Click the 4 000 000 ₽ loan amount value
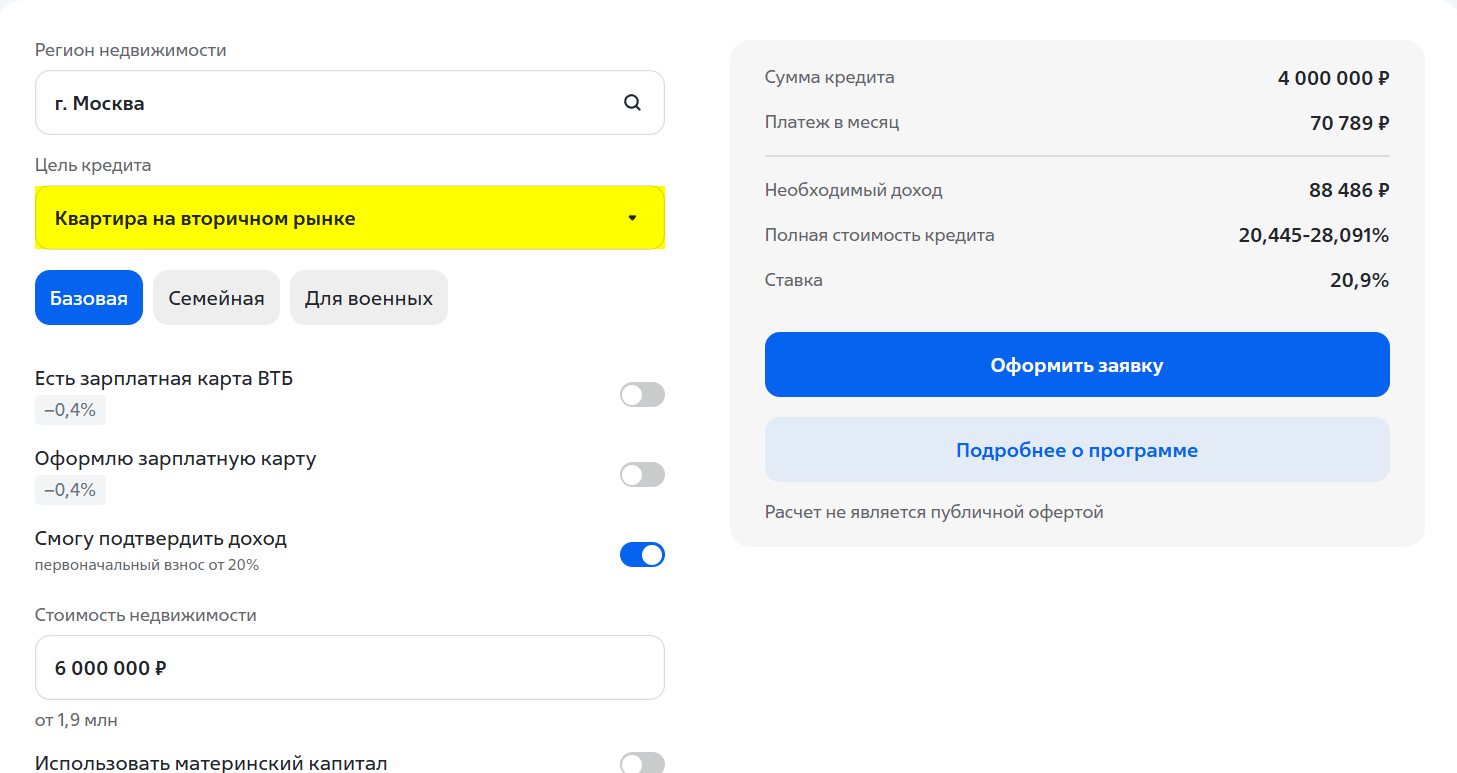 pos(1333,78)
